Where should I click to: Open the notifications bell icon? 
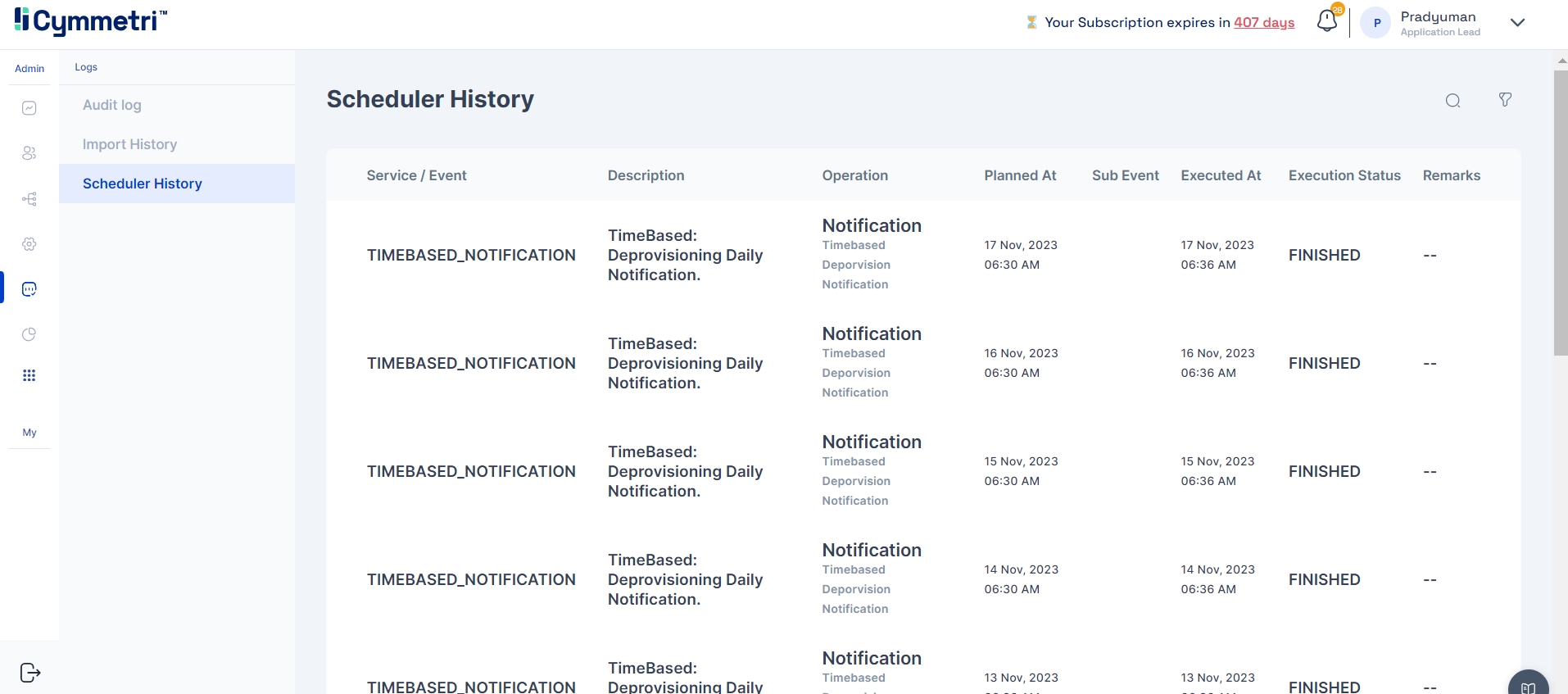1326,21
